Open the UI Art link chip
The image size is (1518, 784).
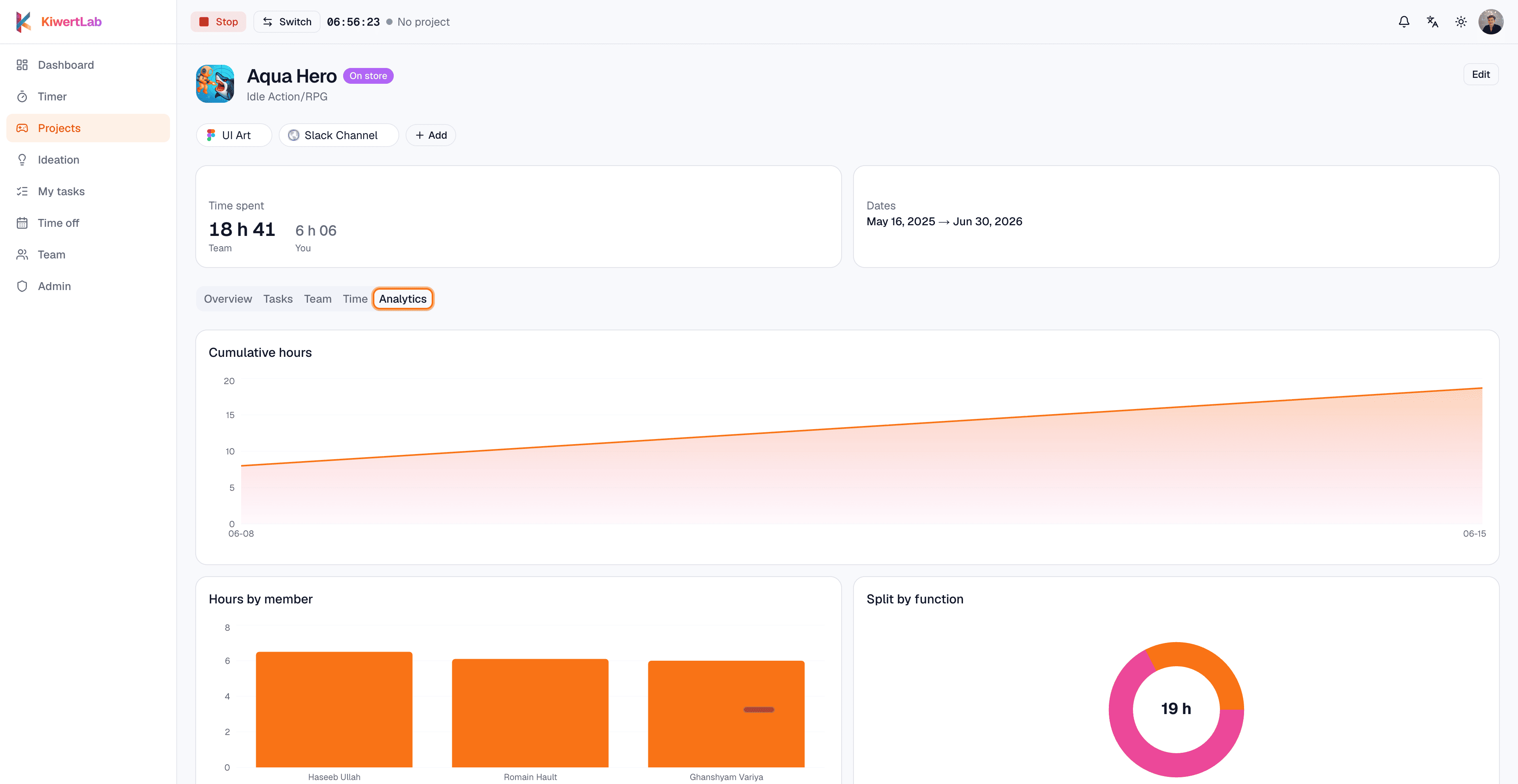coord(233,136)
